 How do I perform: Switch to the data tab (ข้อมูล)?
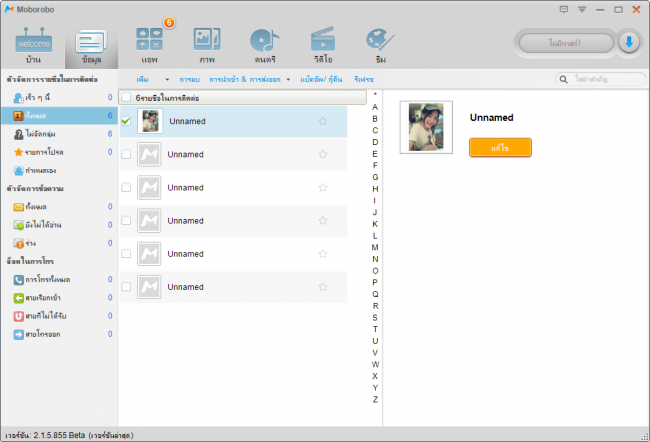tap(91, 46)
